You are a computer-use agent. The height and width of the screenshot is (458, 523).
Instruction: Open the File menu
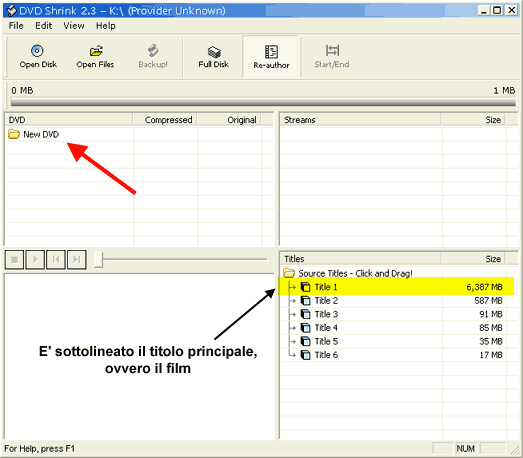coord(16,26)
